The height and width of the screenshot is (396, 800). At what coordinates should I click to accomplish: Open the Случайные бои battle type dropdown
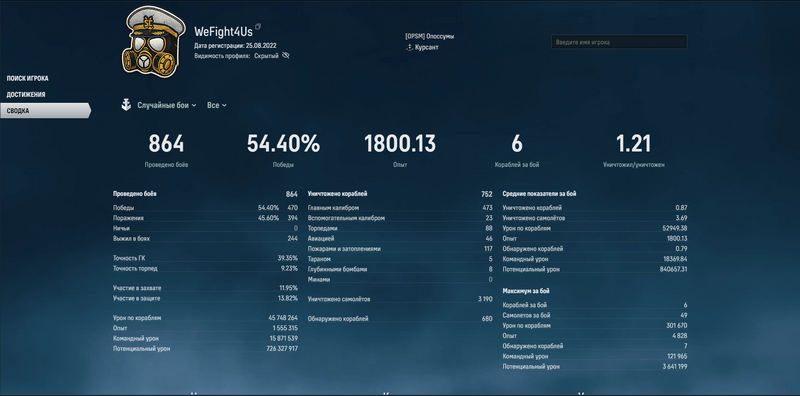(x=167, y=105)
